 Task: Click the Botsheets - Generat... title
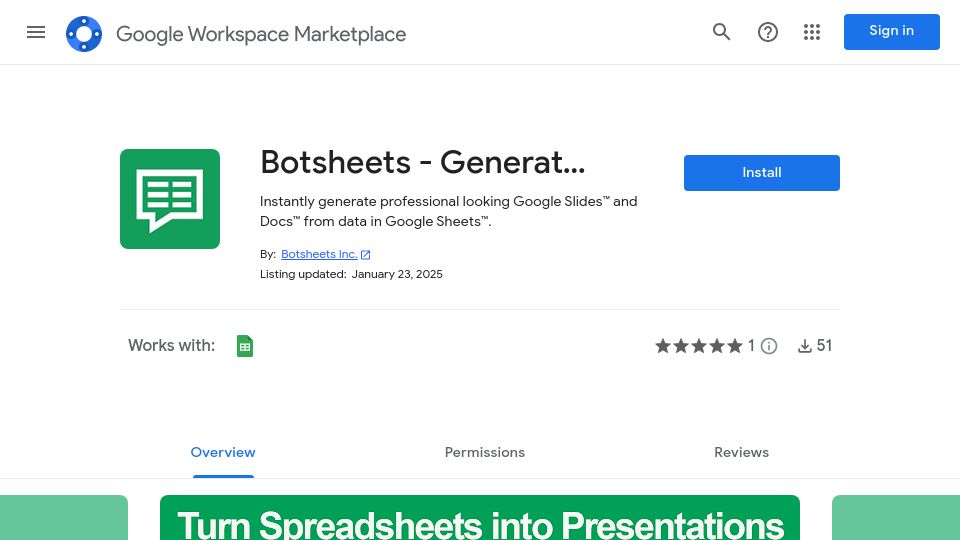(x=422, y=162)
